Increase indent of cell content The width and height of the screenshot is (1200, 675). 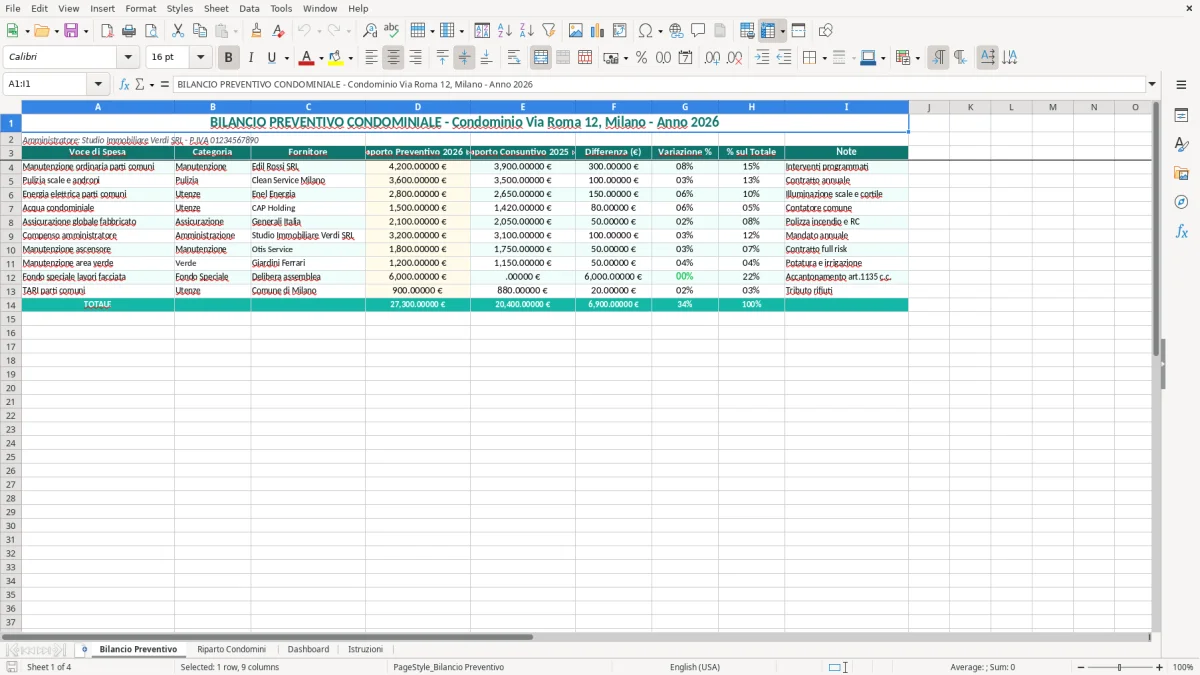pos(762,58)
